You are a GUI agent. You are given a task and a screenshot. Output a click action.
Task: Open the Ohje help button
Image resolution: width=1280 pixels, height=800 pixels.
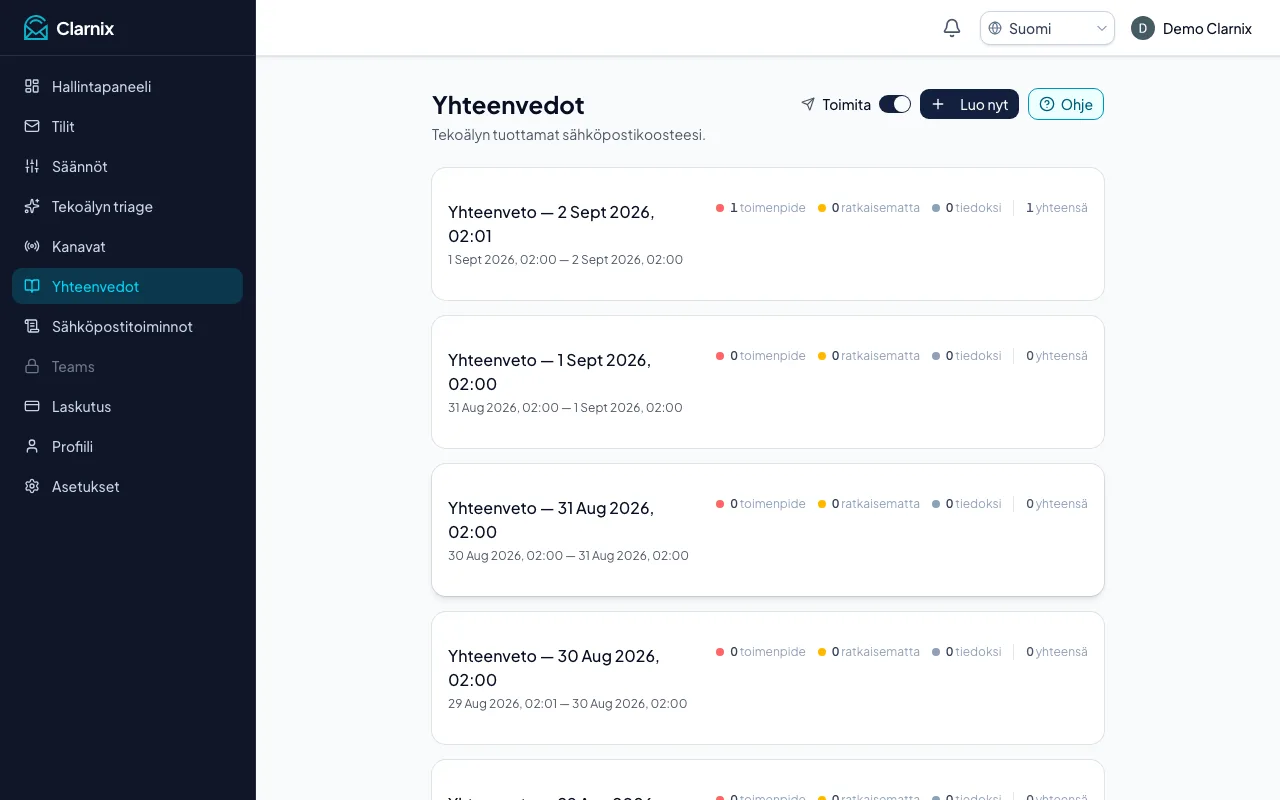click(1066, 104)
